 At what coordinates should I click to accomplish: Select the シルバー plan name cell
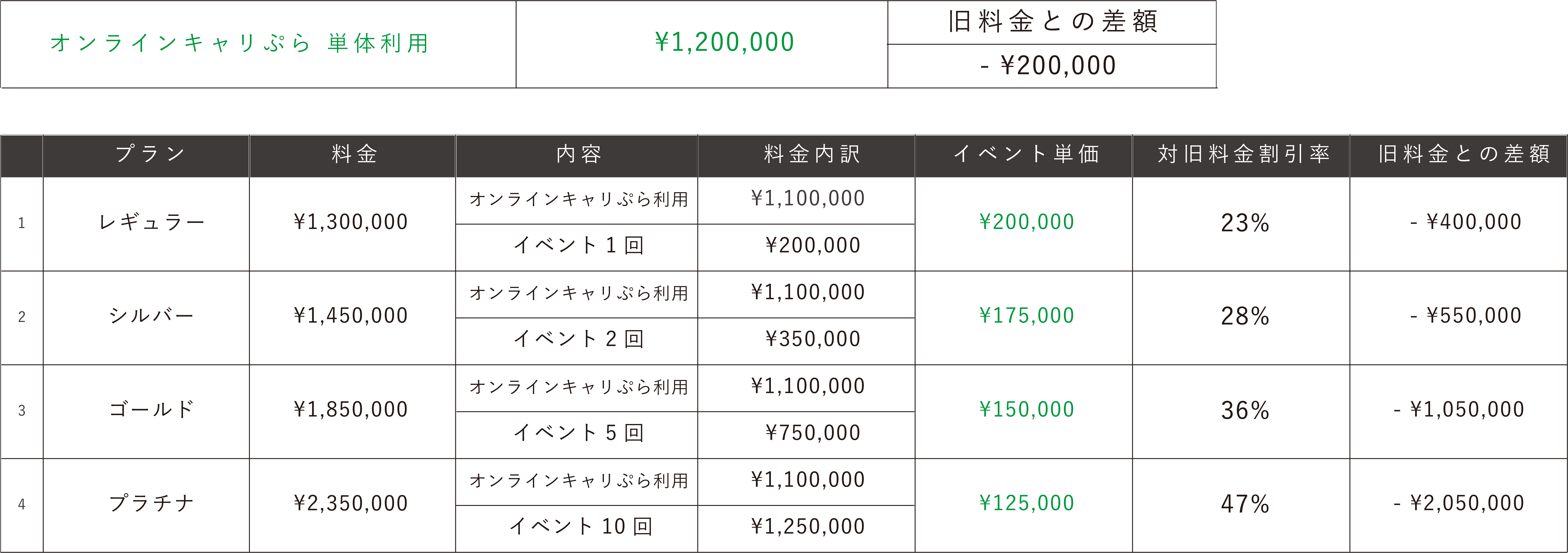point(151,316)
